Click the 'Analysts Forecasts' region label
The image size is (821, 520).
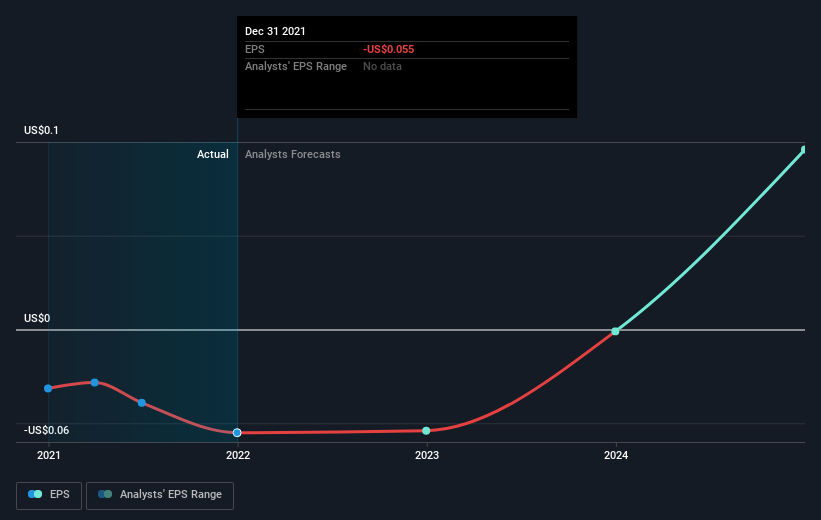pos(293,154)
